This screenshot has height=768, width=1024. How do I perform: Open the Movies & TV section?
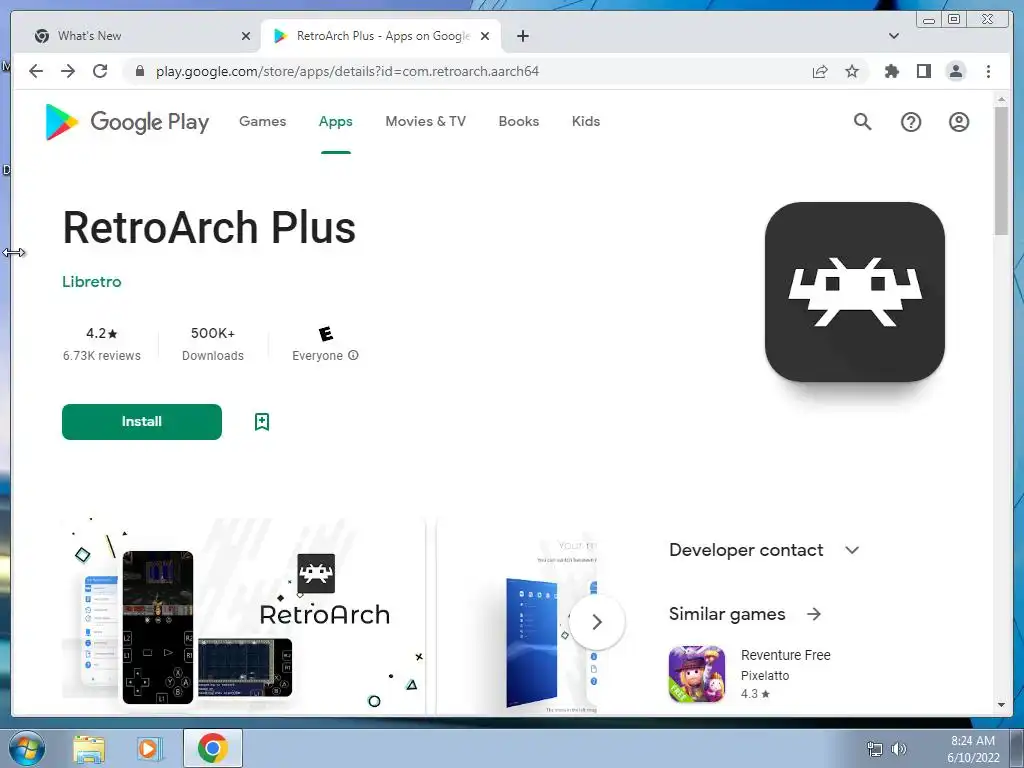426,121
